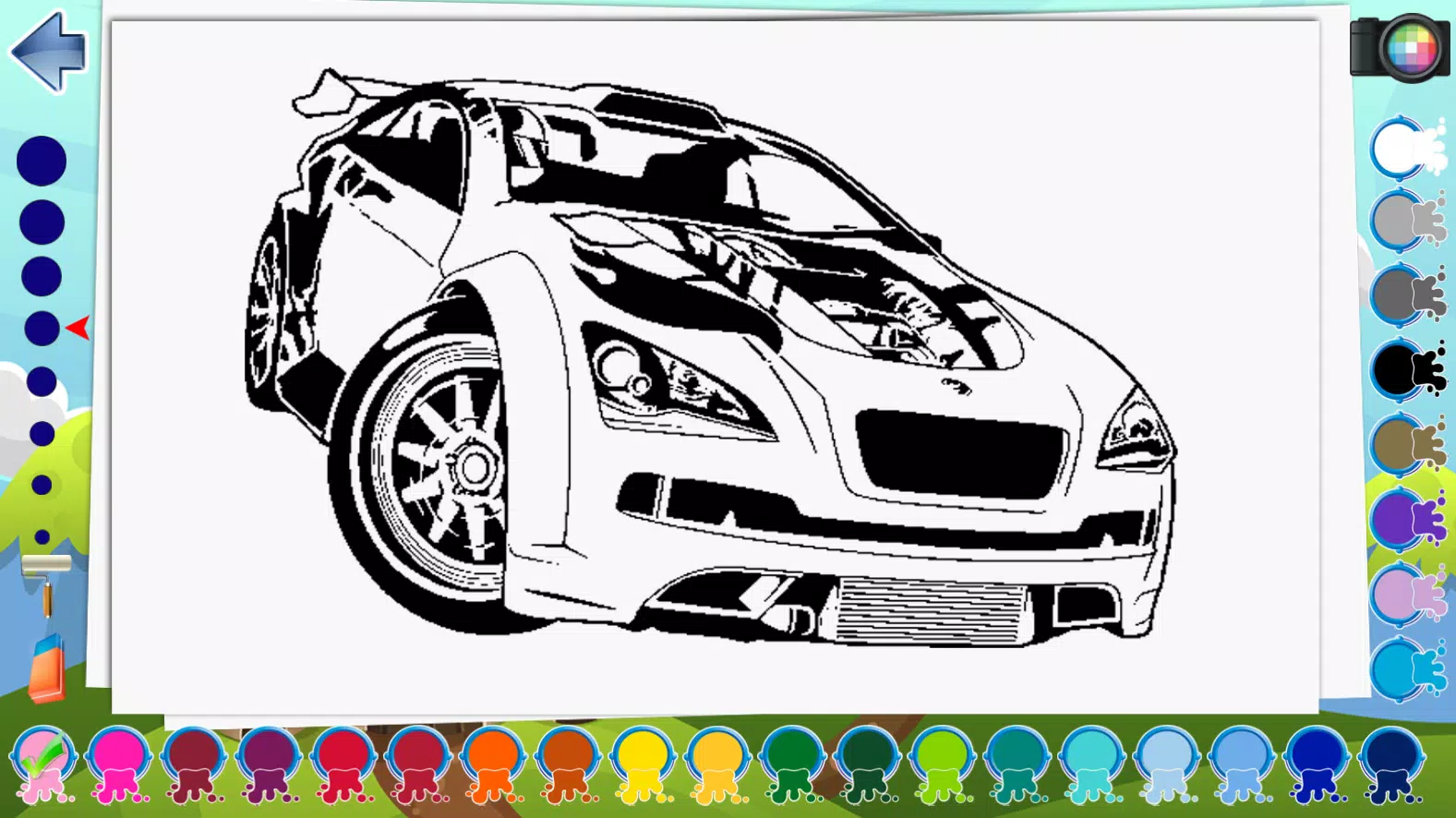Image resolution: width=1456 pixels, height=818 pixels.
Task: Select the golden yellow paint
Action: point(717,764)
